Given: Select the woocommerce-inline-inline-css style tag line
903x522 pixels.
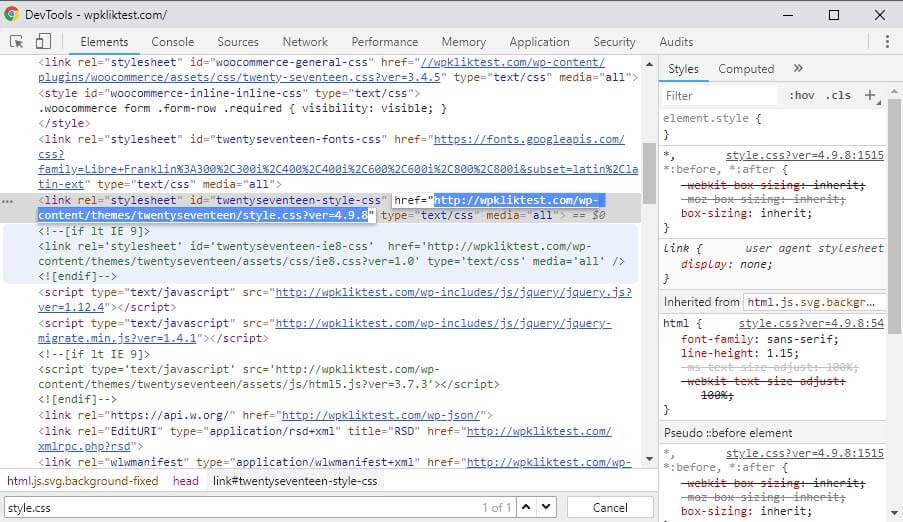Looking at the screenshot, I should point(229,93).
